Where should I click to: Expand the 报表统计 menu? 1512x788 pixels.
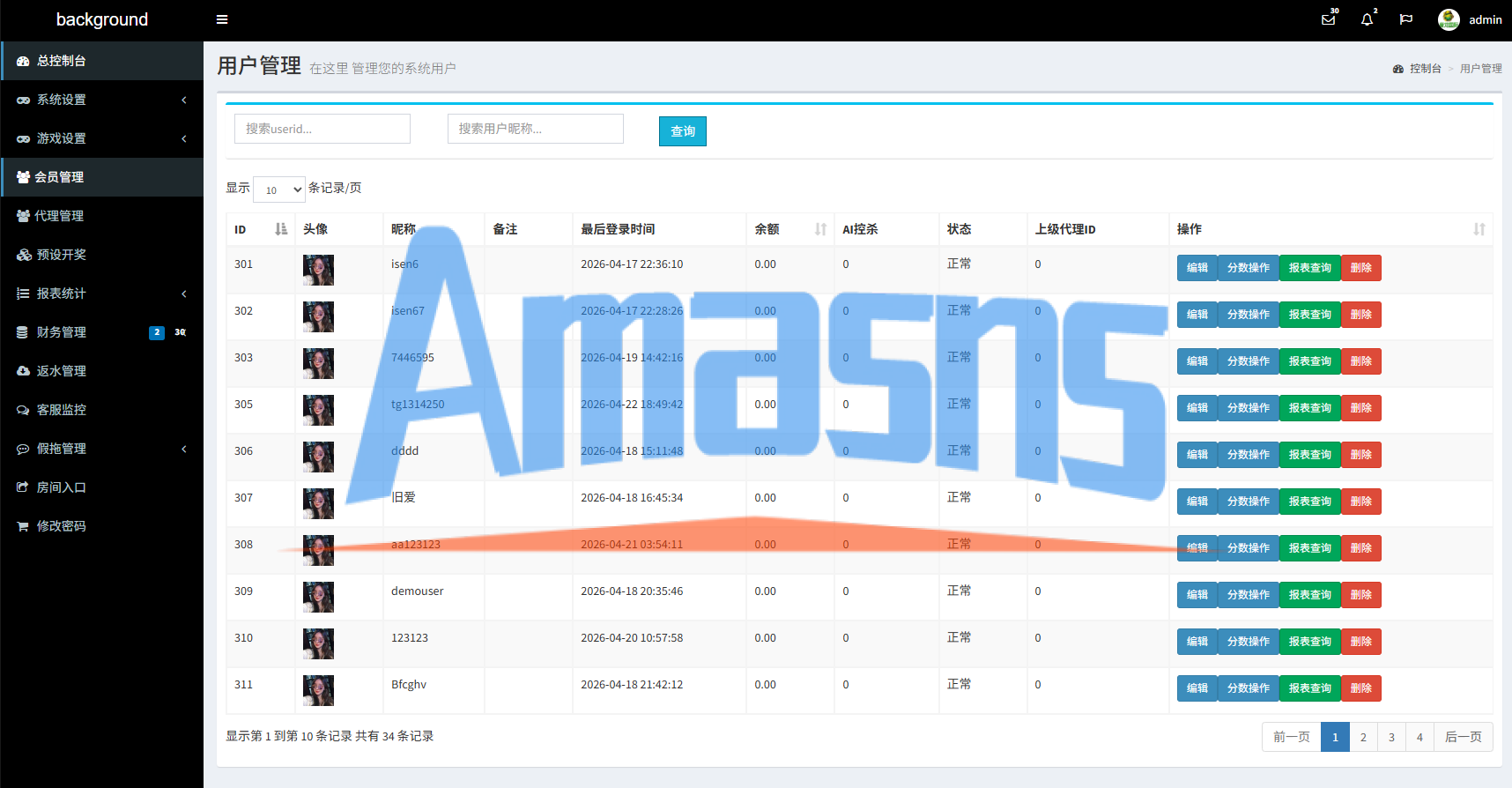(102, 294)
